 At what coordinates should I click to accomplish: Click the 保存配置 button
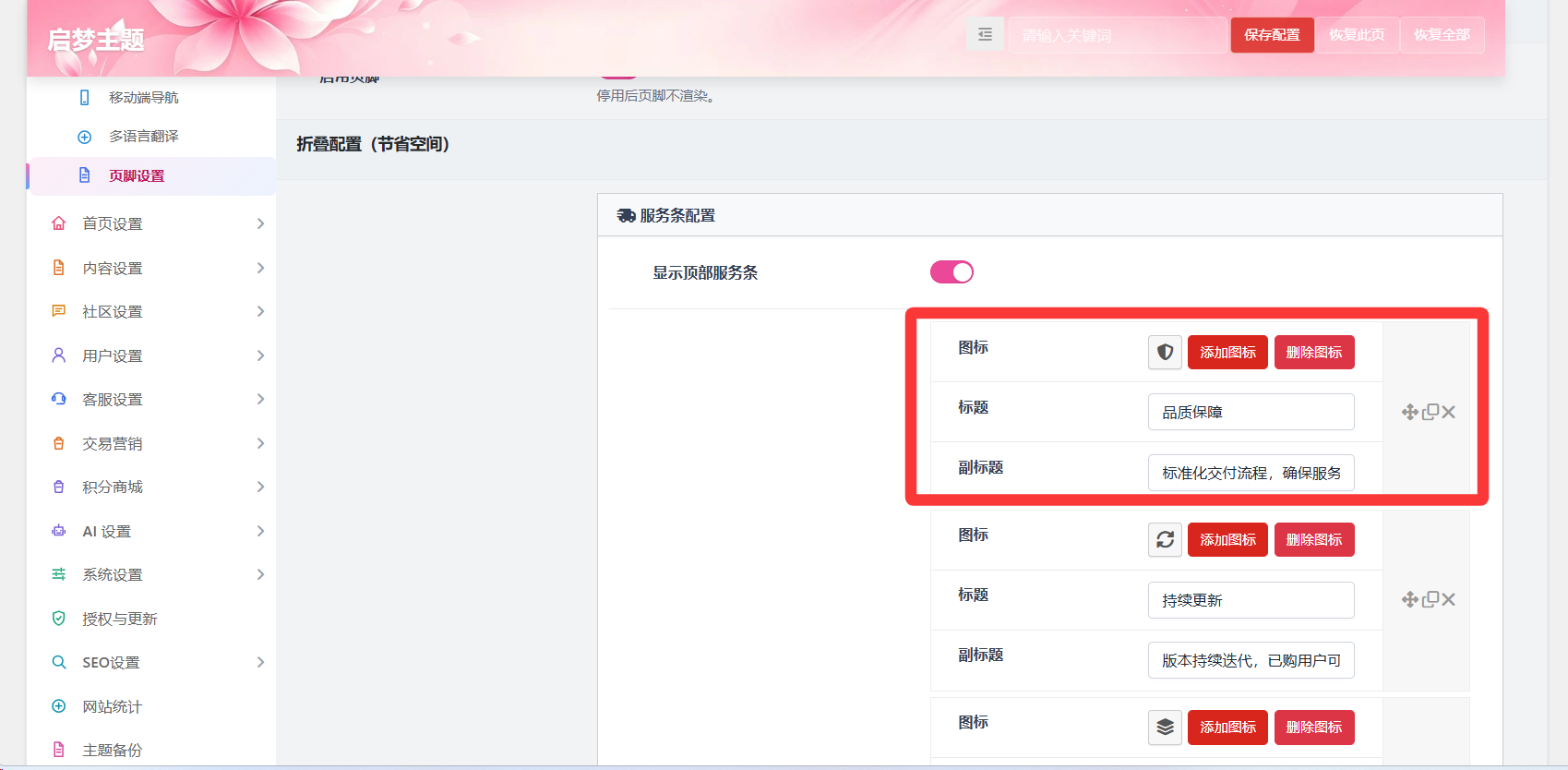tap(1272, 35)
